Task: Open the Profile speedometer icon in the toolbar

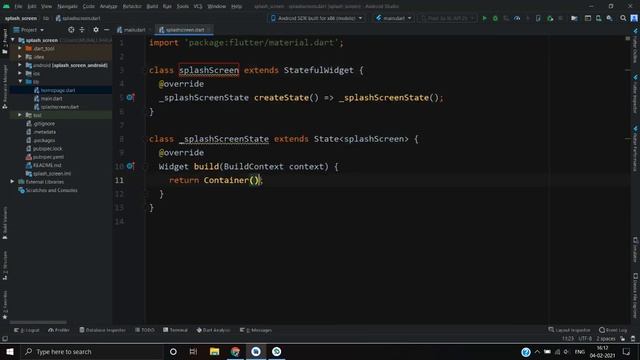Action: click(x=517, y=18)
